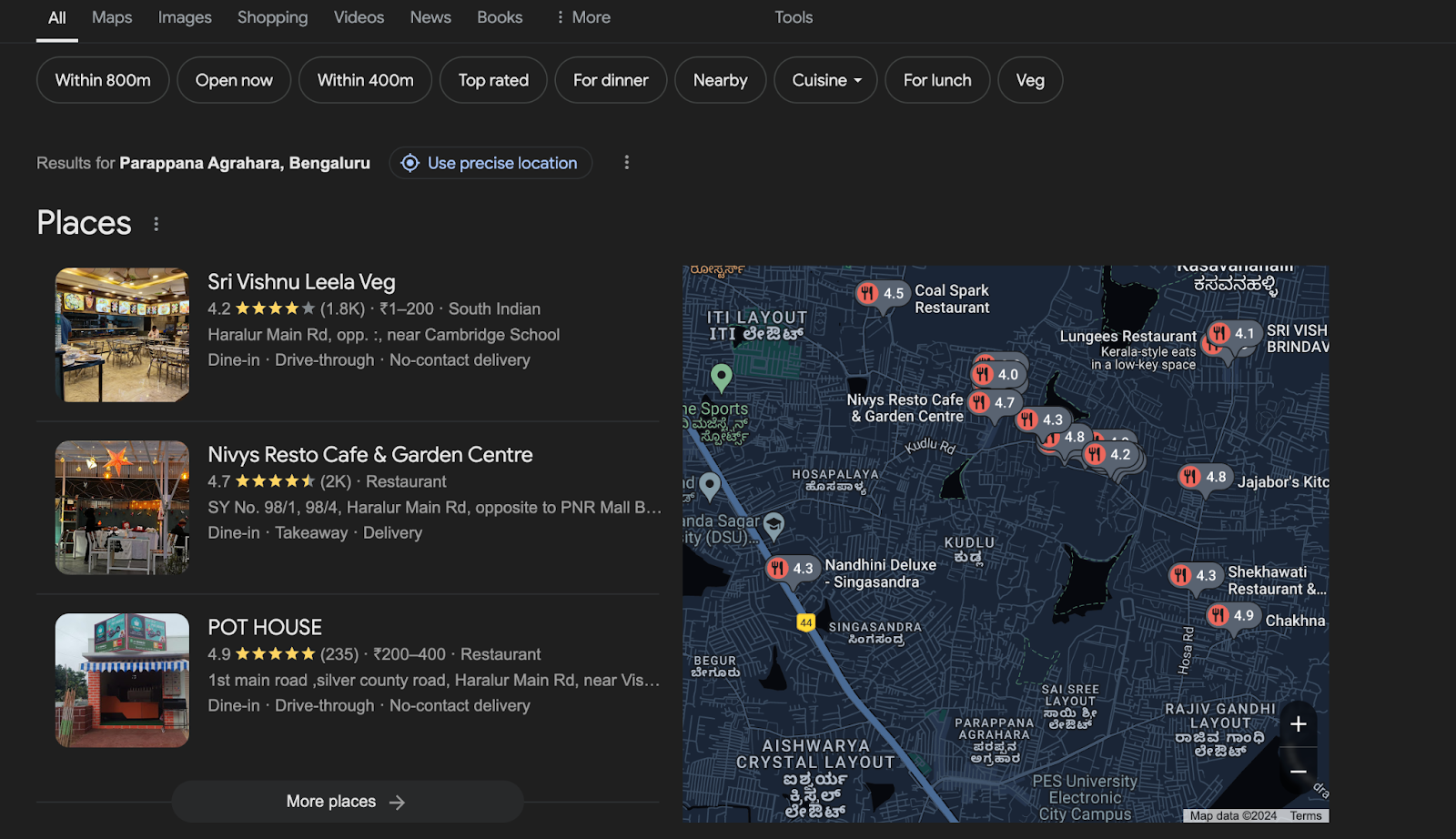The width and height of the screenshot is (1456, 839).
Task: Click the More places button
Action: tap(347, 802)
